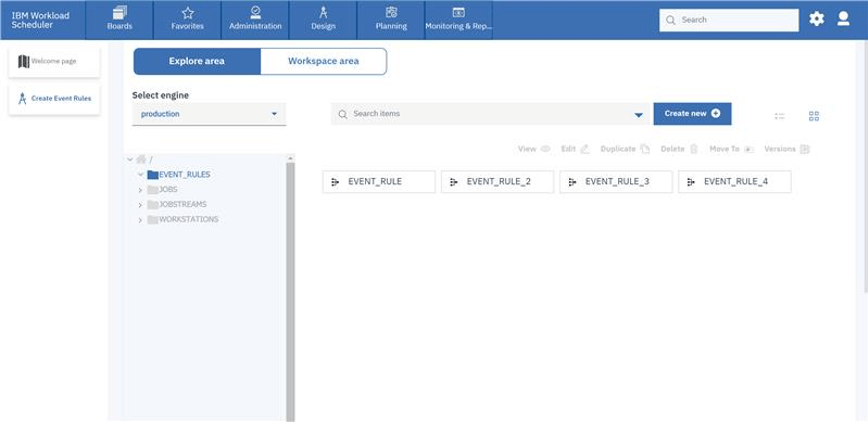Switch to grid view icon
Screen dimensions: 868x422
[814, 115]
